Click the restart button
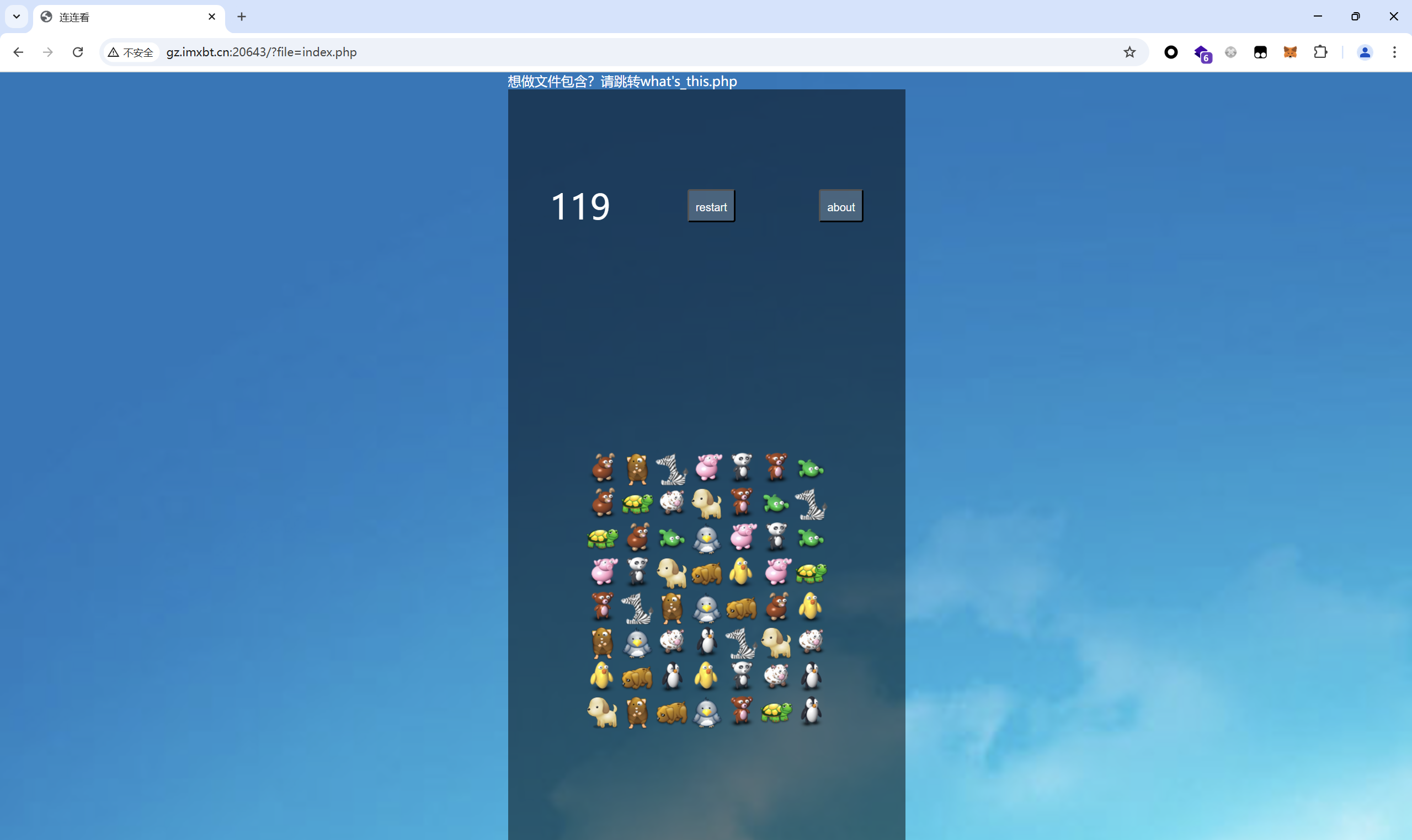 click(x=711, y=206)
